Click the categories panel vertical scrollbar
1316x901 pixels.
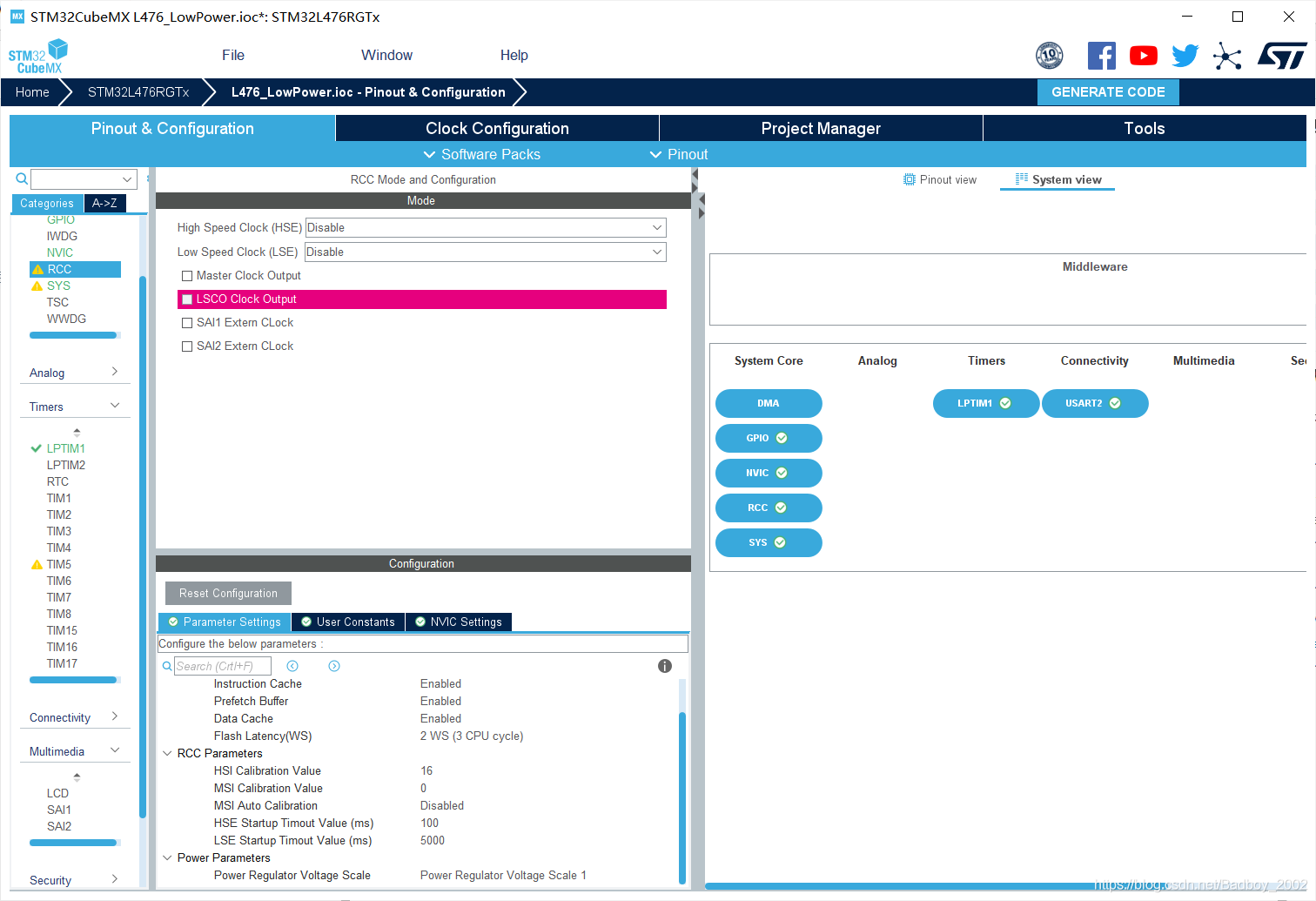coord(143,548)
